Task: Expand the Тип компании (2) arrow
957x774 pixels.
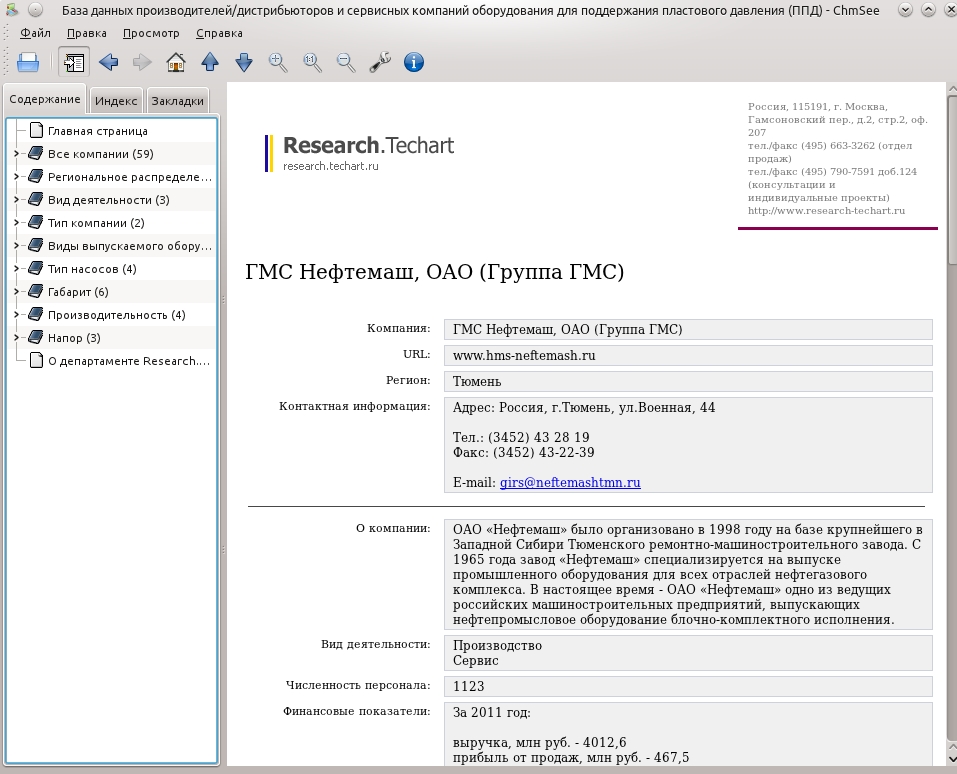Action: click(x=16, y=223)
